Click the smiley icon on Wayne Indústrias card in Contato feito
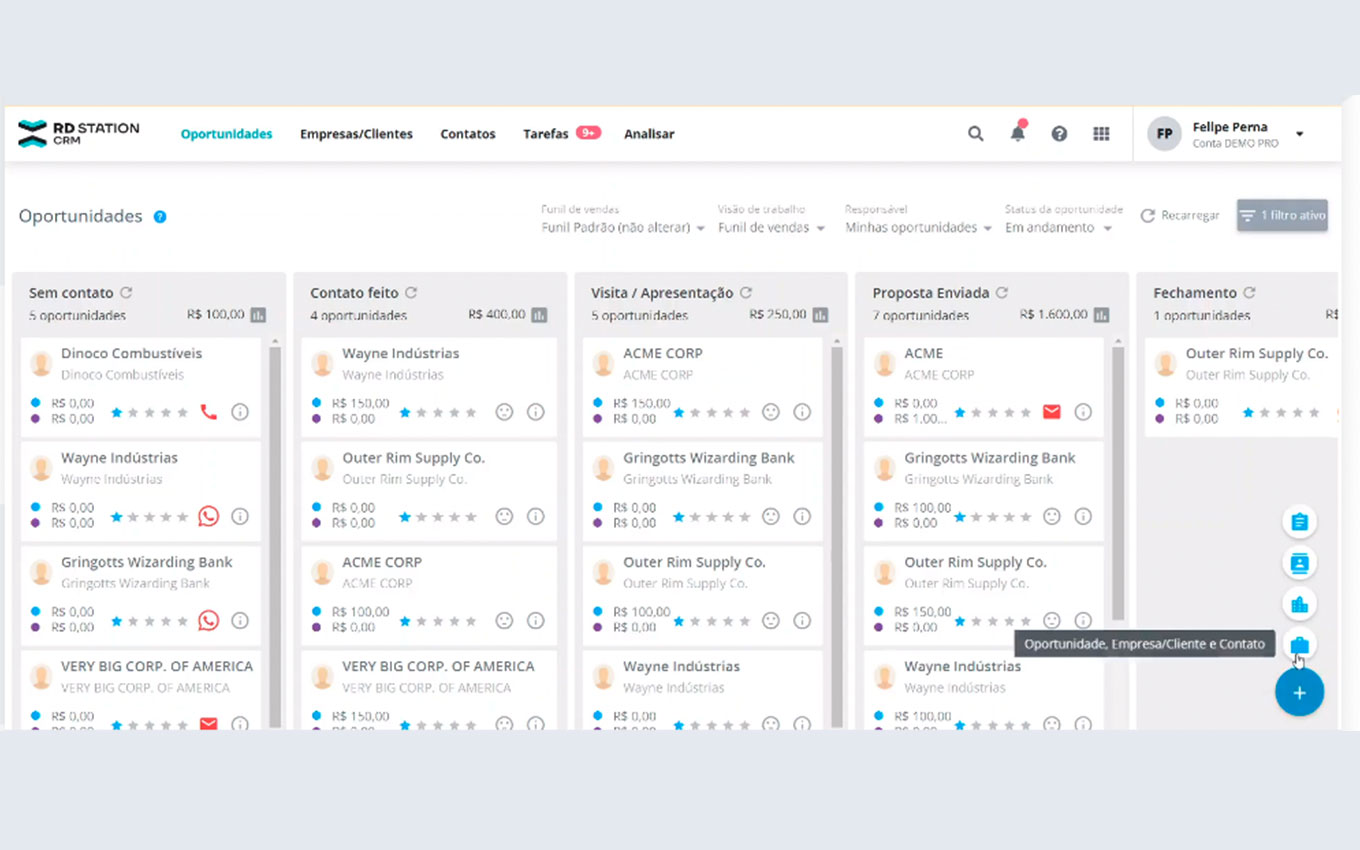1360x850 pixels. pos(504,411)
